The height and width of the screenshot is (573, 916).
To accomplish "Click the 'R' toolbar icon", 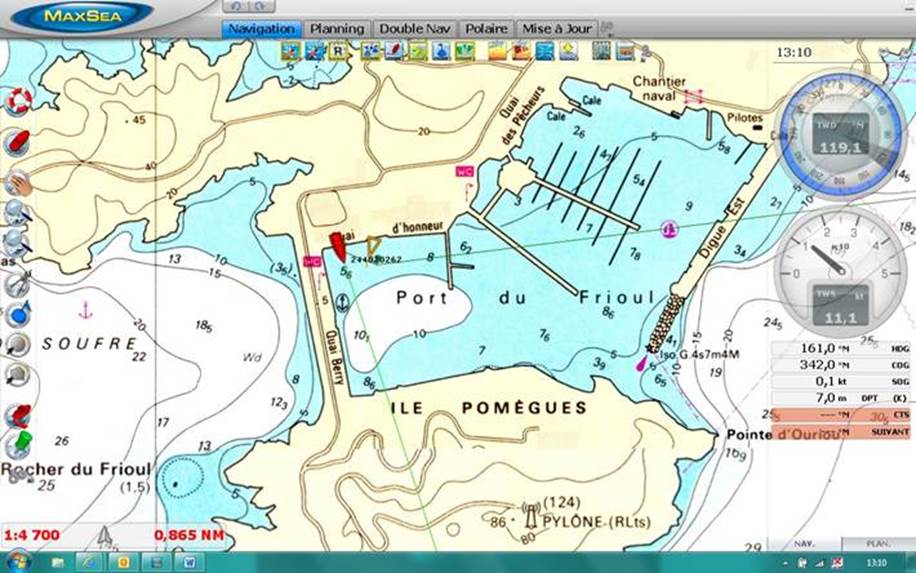I will click(x=338, y=51).
